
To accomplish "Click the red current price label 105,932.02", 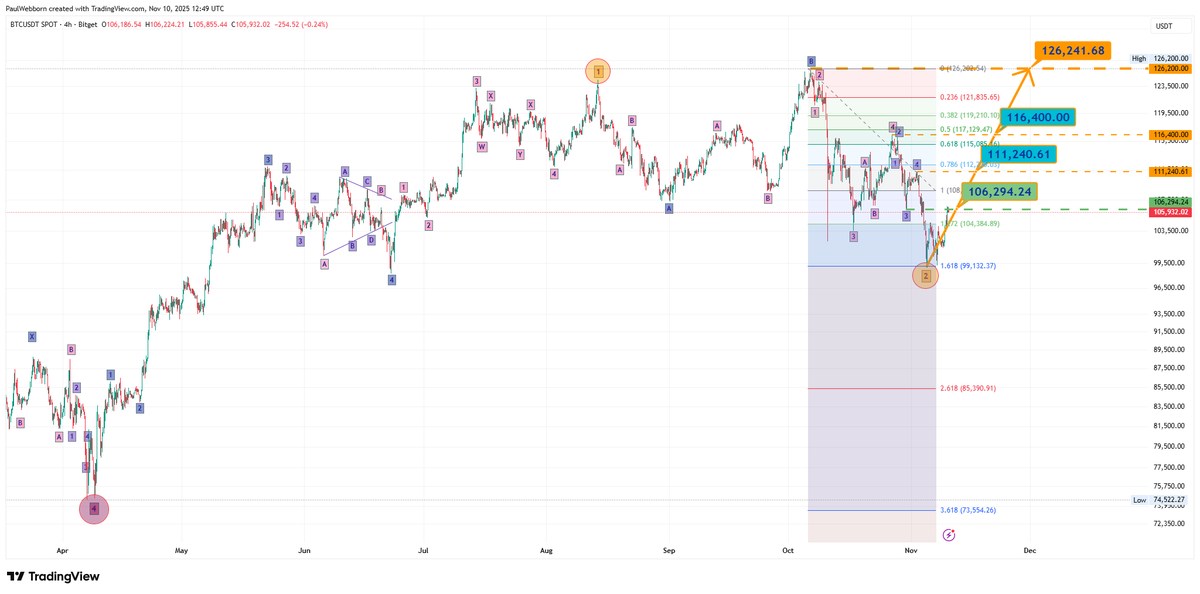I will coord(1170,212).
